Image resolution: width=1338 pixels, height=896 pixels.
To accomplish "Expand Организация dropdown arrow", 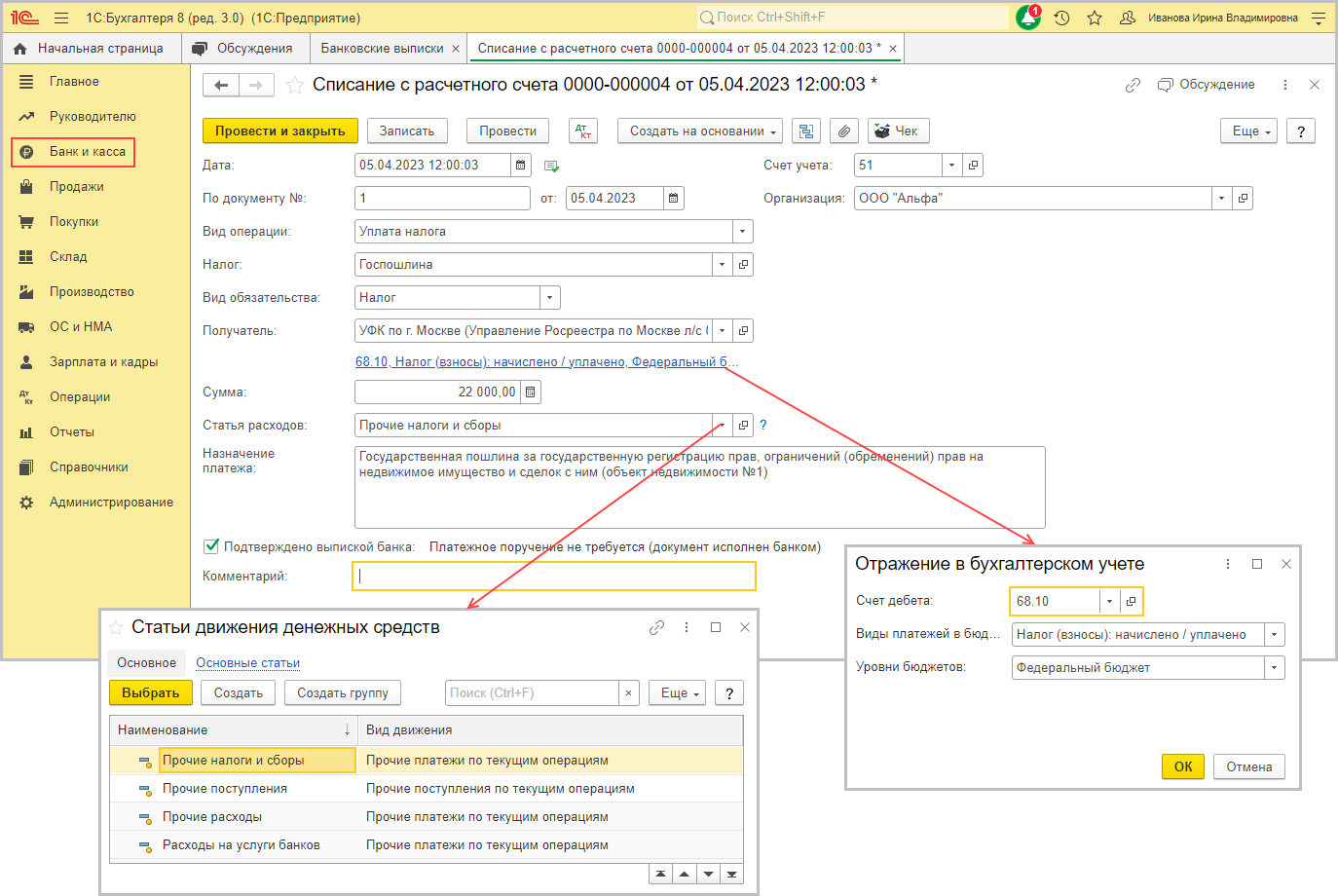I will 1222,199.
